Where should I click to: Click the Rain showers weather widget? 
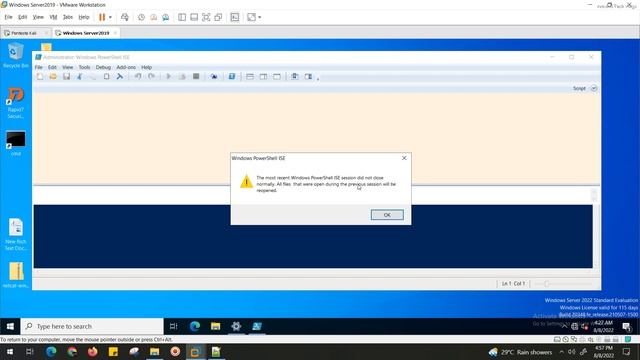click(520, 352)
